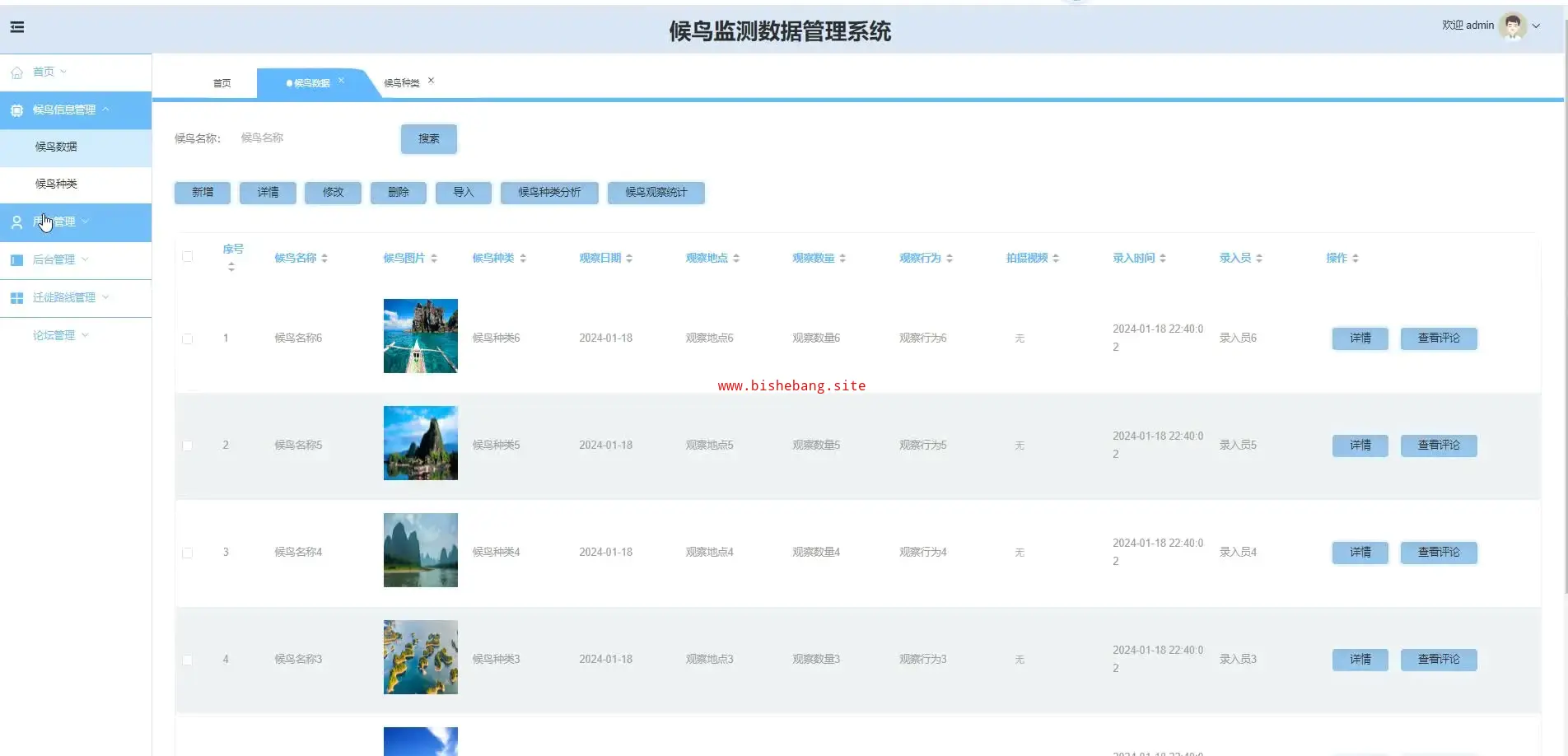Toggle the select-all header checkbox
This screenshot has width=1568, height=756.
188,257
